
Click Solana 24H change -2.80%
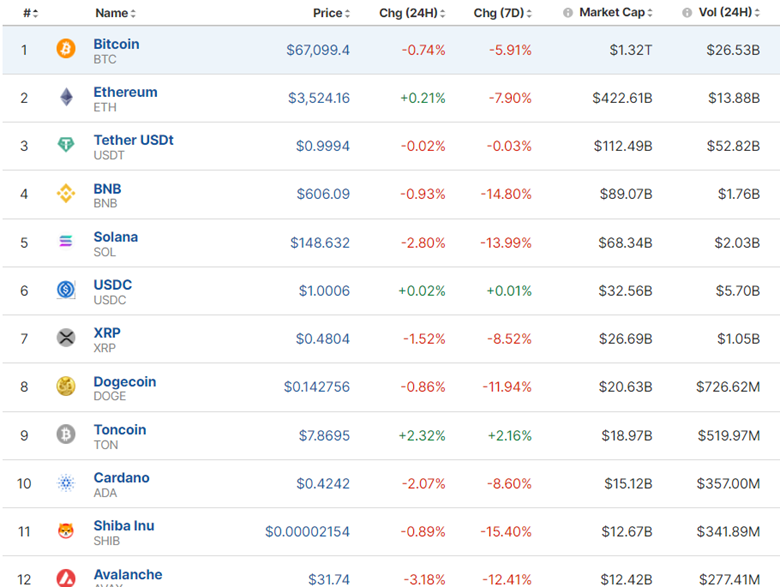pyautogui.click(x=423, y=243)
